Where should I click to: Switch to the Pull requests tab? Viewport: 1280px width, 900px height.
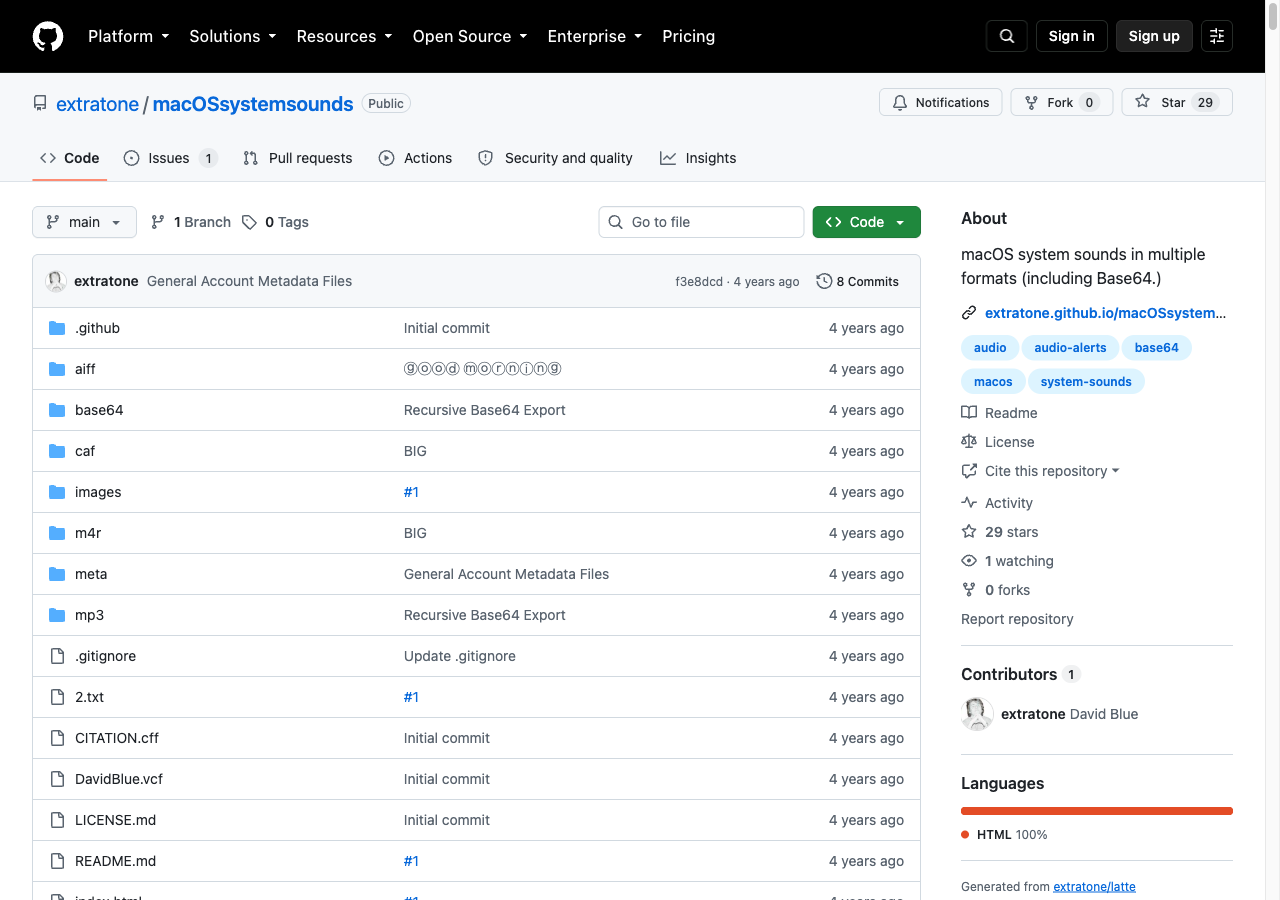pos(298,158)
